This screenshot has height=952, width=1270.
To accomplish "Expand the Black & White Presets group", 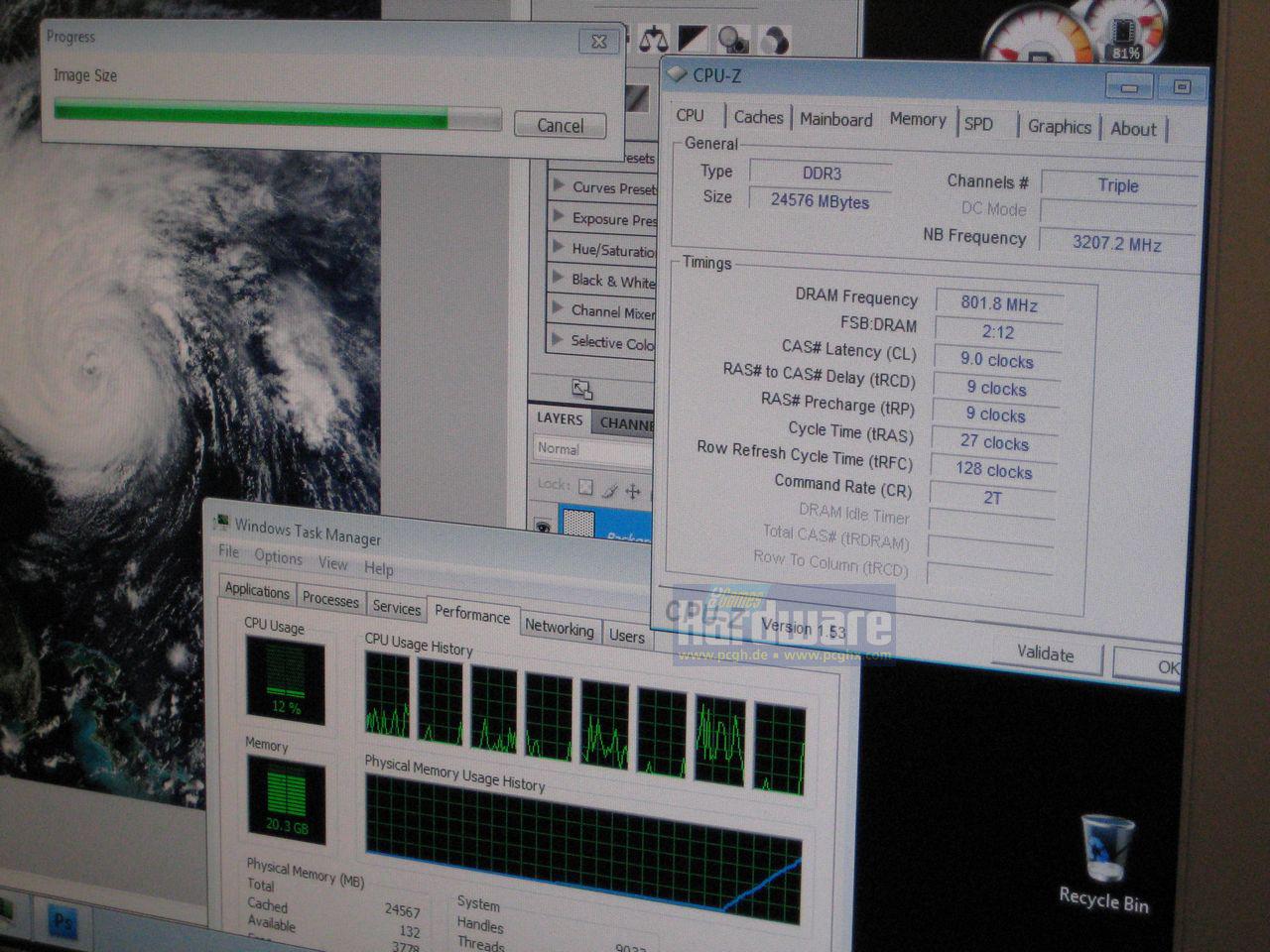I will [x=559, y=279].
